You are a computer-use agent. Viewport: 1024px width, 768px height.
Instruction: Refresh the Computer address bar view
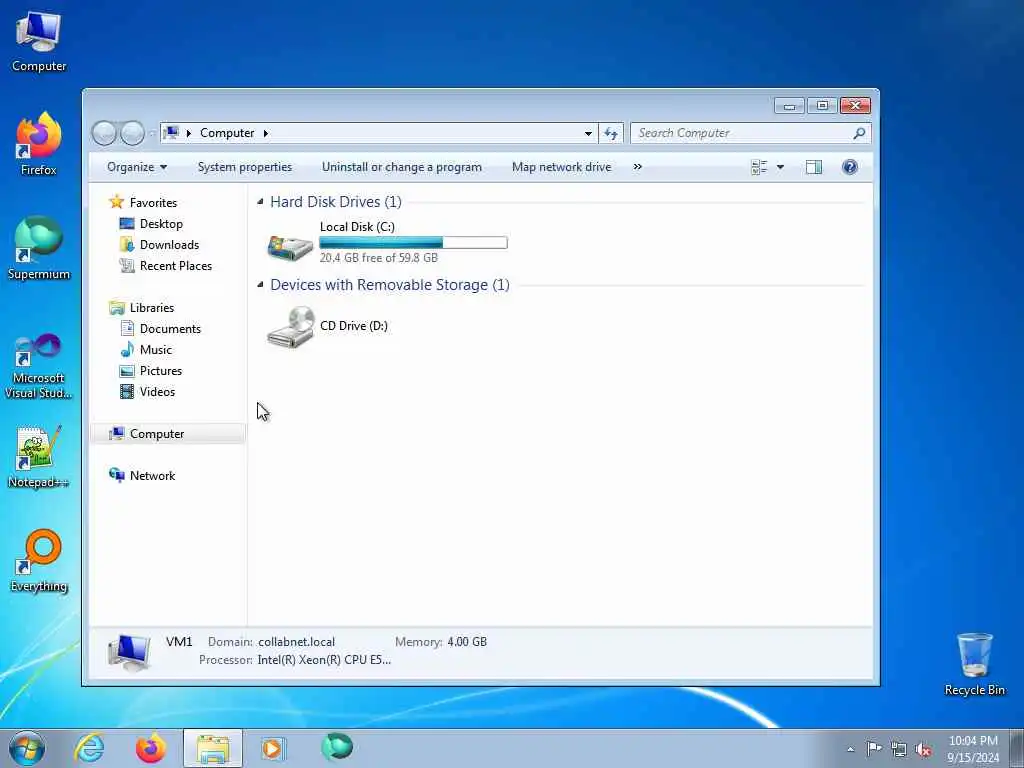(x=611, y=133)
